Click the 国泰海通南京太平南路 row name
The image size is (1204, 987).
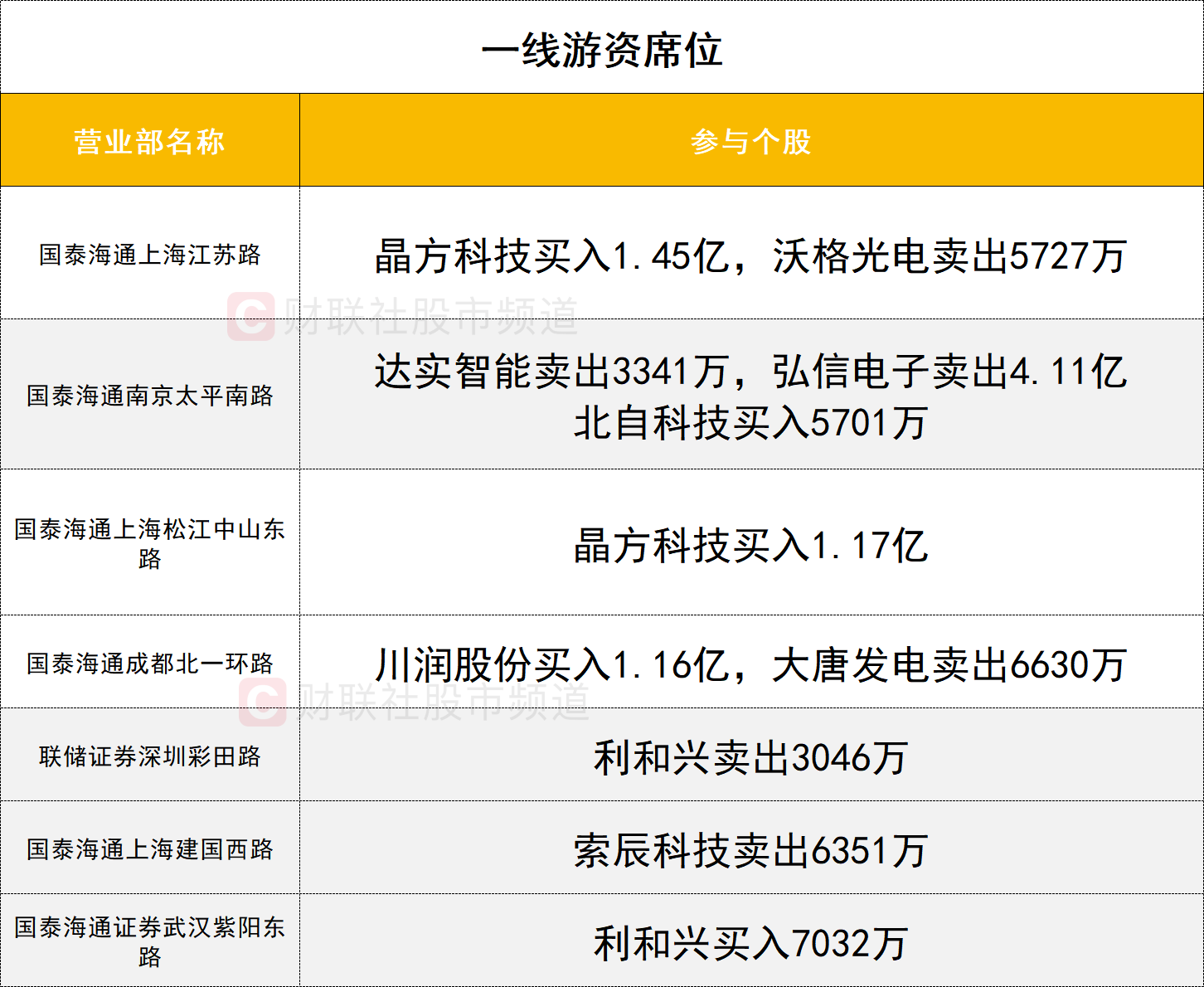point(149,395)
